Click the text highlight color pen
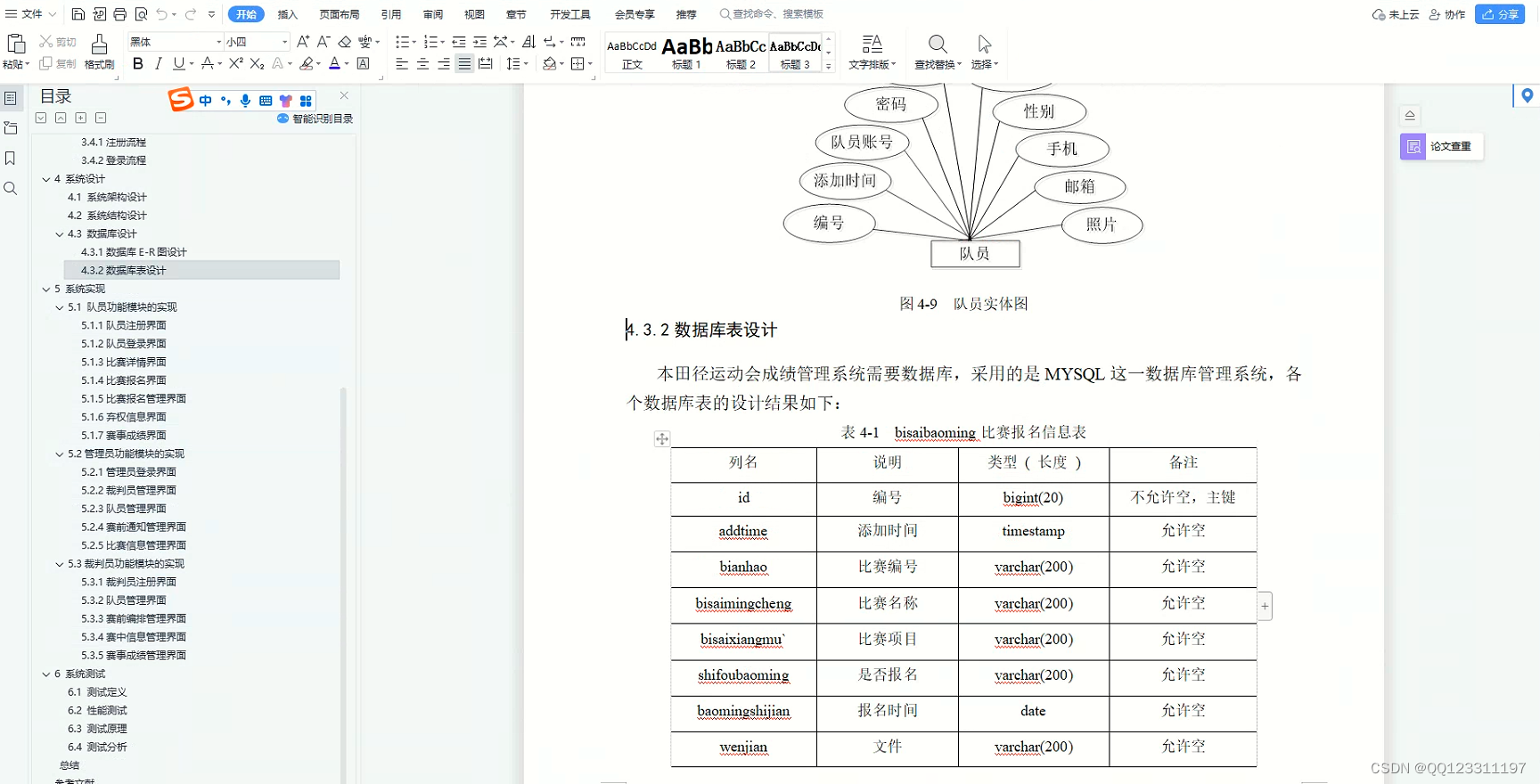 tap(306, 63)
